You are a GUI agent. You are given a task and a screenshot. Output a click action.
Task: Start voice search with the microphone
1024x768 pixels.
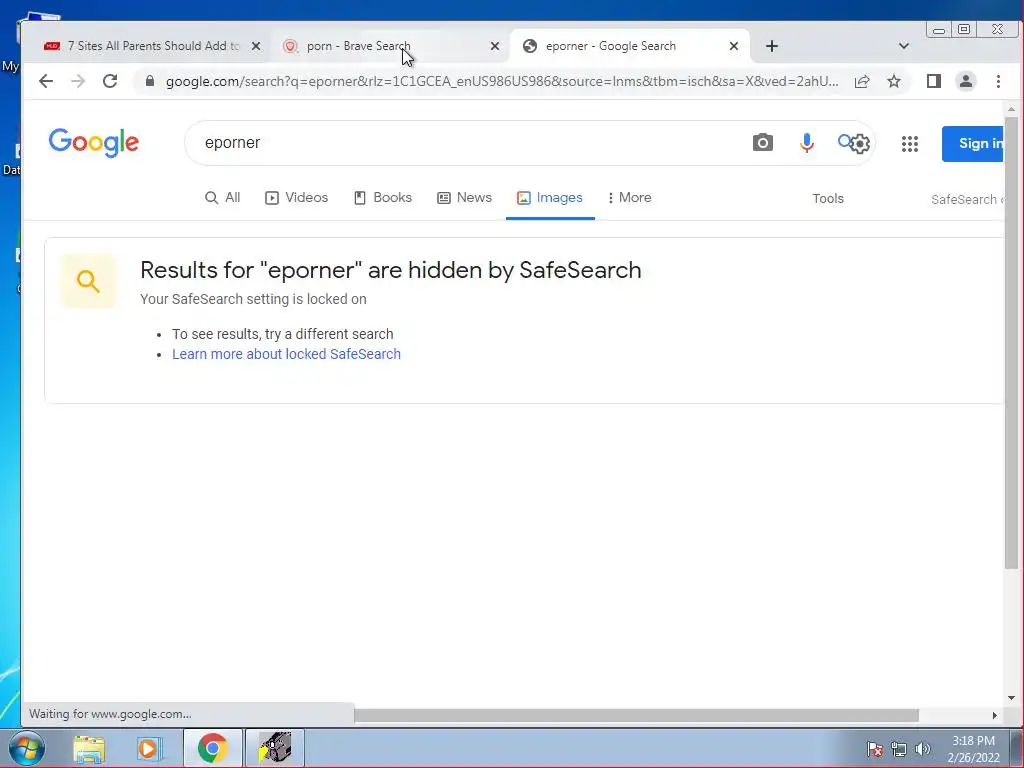pos(807,142)
